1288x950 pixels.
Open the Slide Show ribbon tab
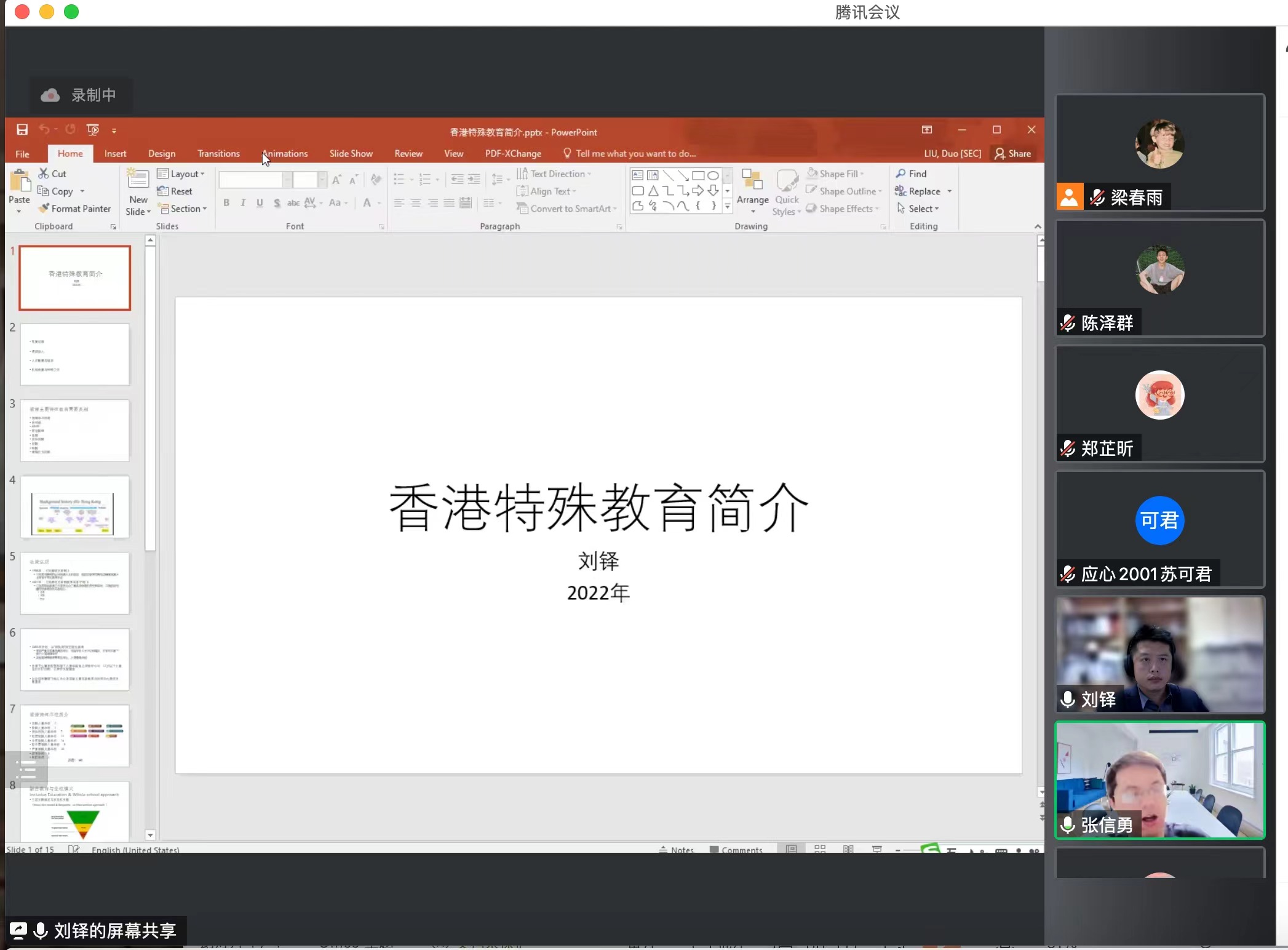pos(351,153)
